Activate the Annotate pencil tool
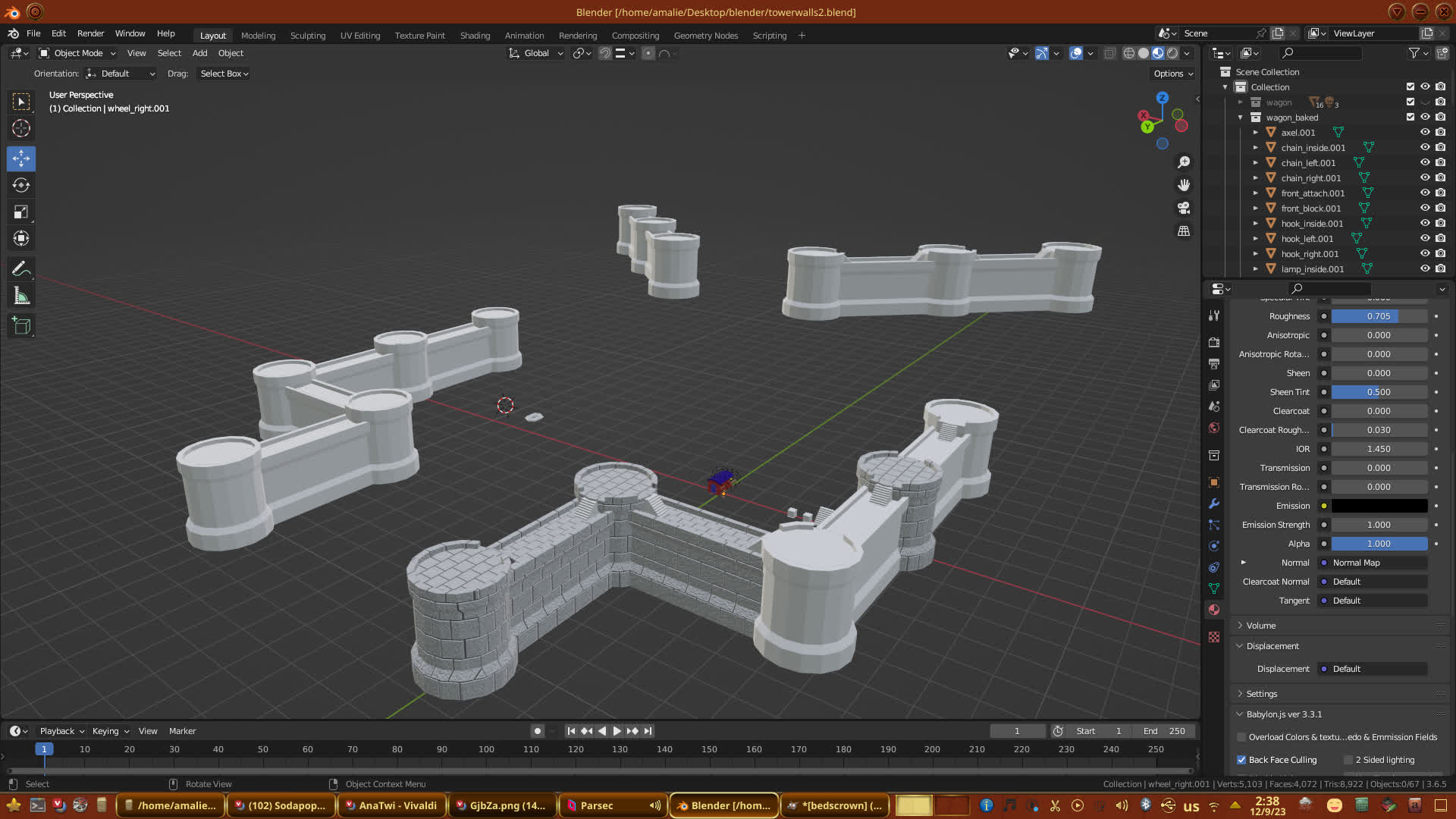Screen dimensions: 1456x819 21,269
